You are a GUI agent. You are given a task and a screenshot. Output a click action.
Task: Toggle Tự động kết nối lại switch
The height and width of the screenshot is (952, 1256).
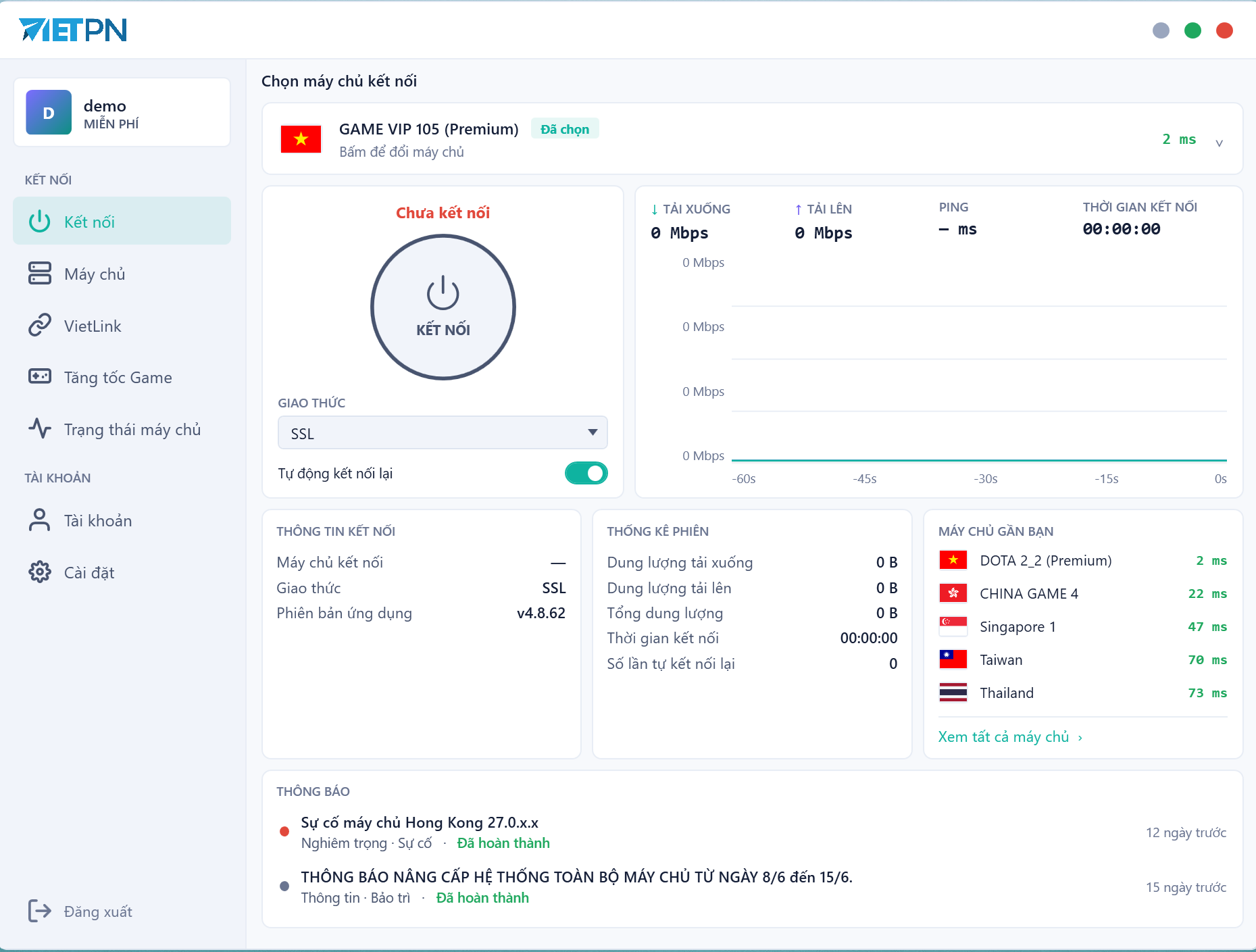pyautogui.click(x=586, y=473)
